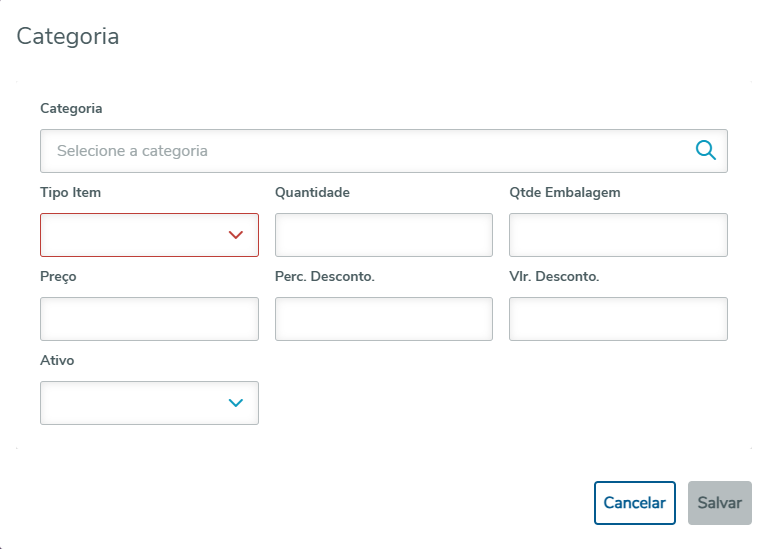Image resolution: width=765 pixels, height=549 pixels.
Task: Click the Categoria dialog title heading
Action: click(68, 37)
